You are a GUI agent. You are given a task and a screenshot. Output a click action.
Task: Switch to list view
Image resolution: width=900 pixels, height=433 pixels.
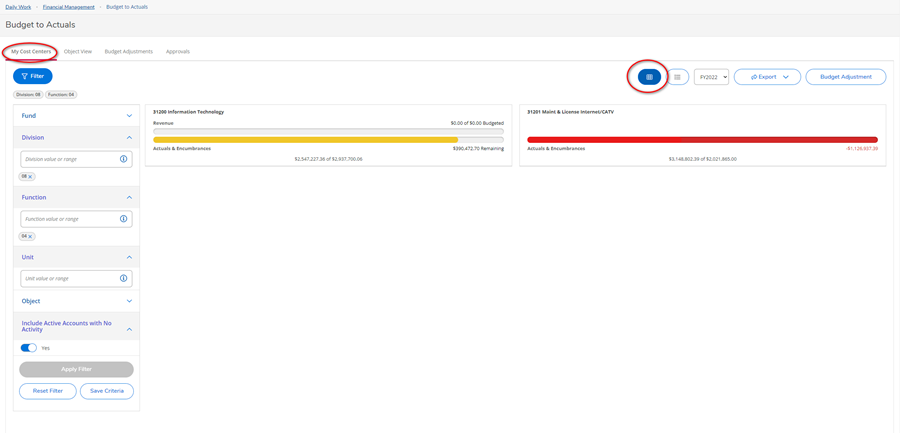coord(677,77)
